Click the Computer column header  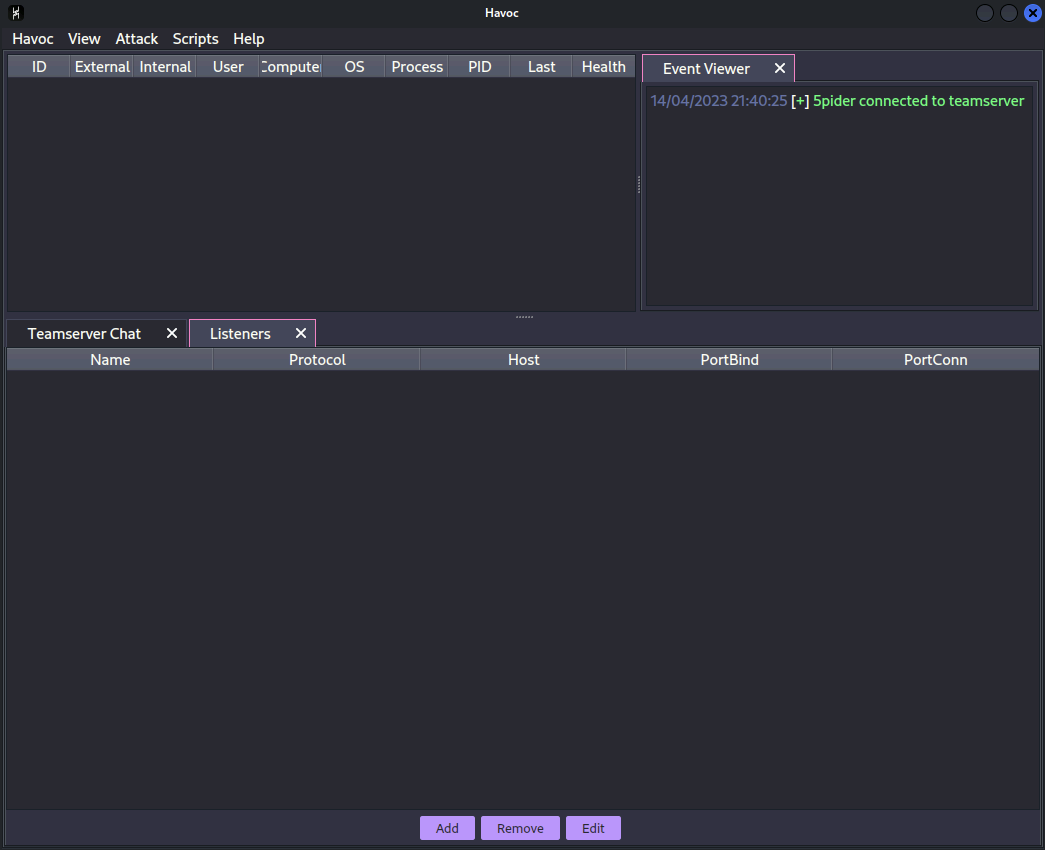[x=291, y=67]
